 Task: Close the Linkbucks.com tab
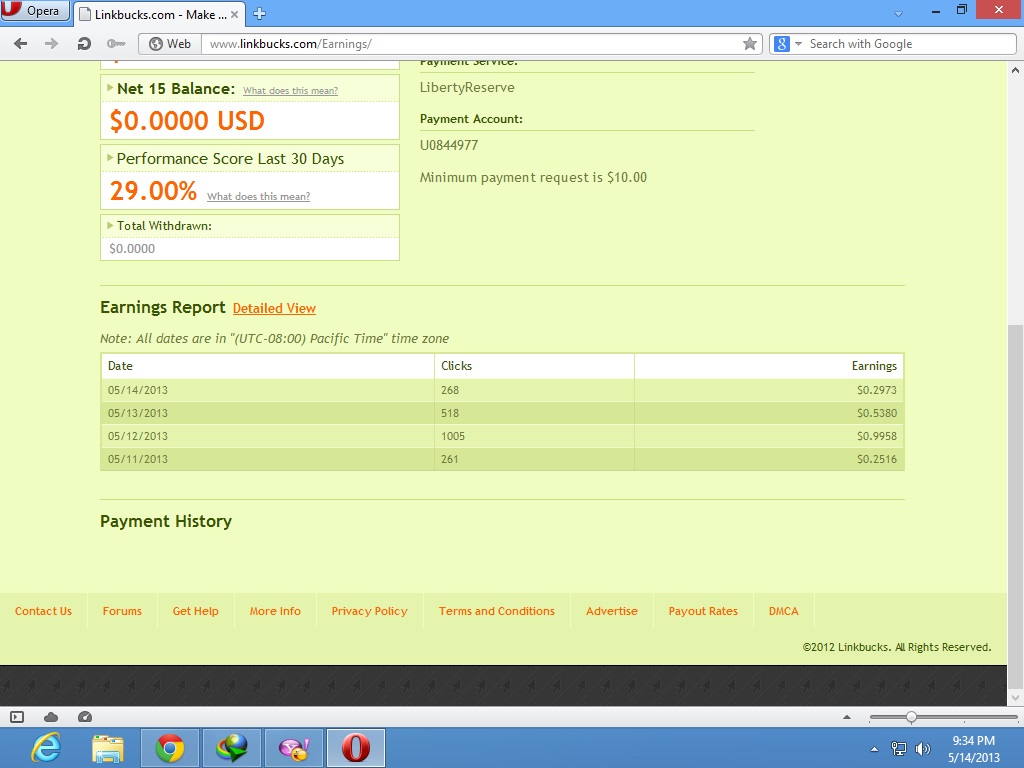pos(234,14)
